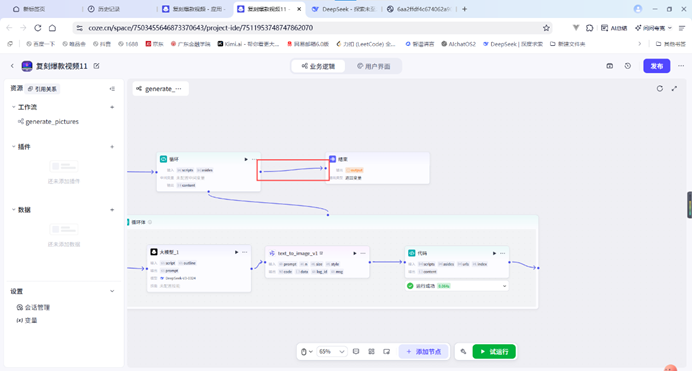Click the green 试运行 button
This screenshot has width=692, height=371.
[x=494, y=352]
